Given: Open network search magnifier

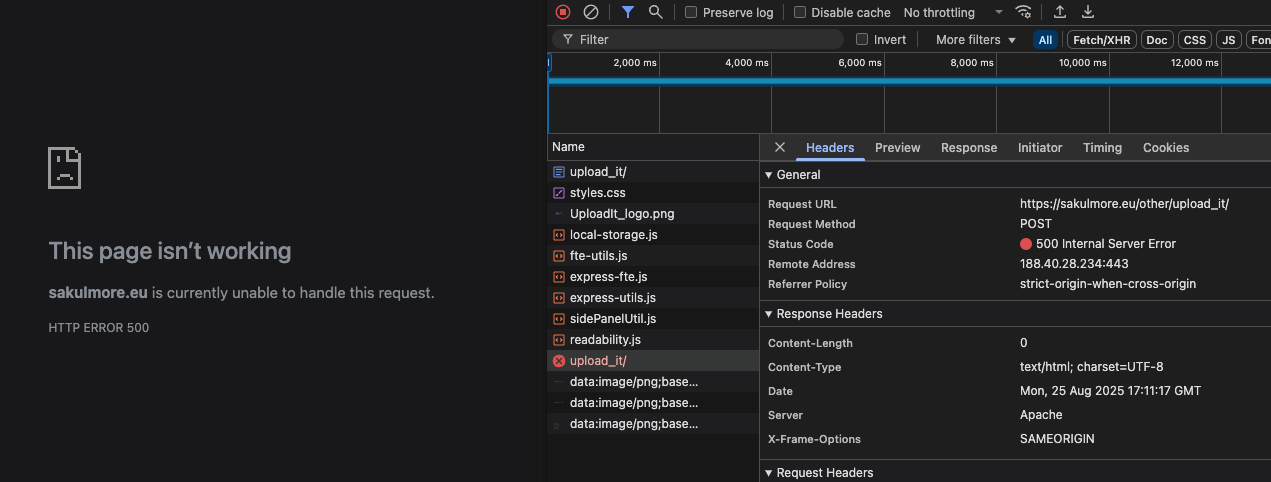Looking at the screenshot, I should (x=655, y=12).
